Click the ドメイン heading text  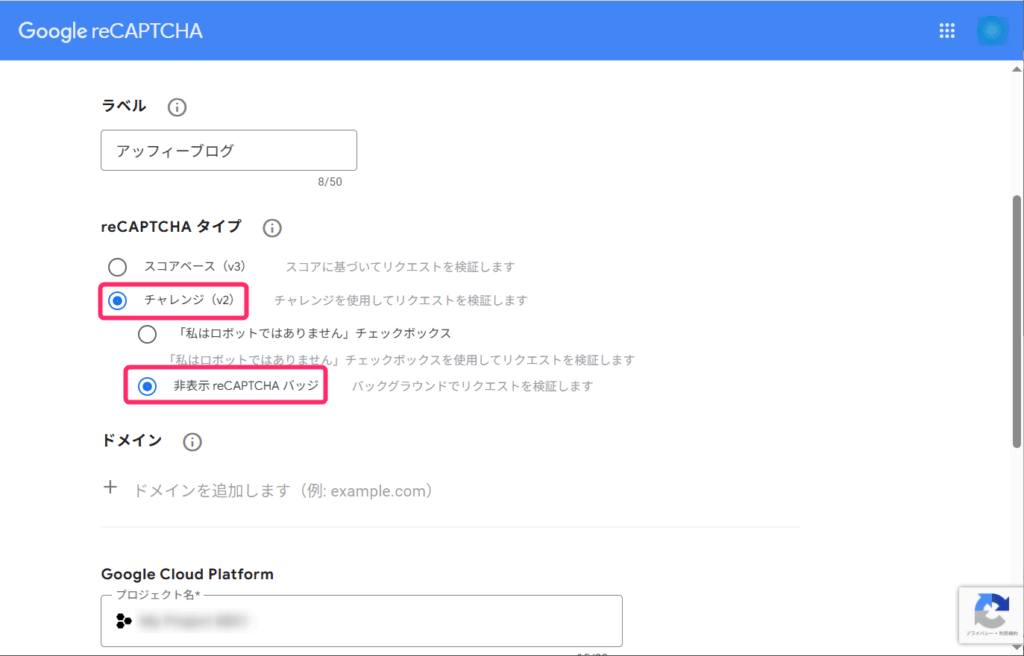[132, 440]
